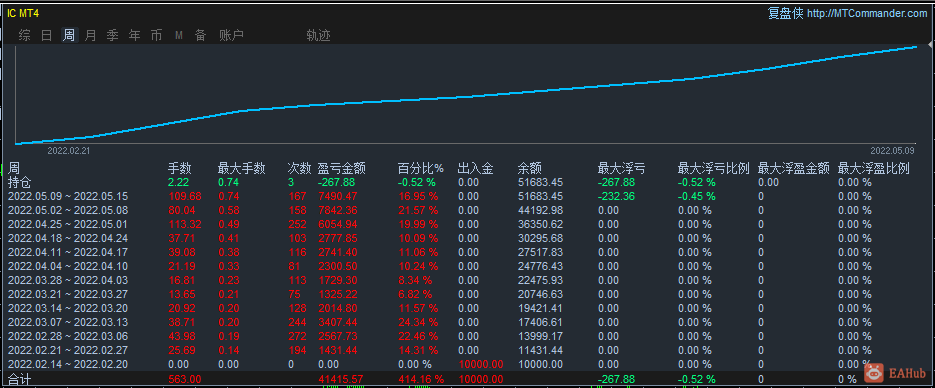Click the 7490.47 profit cell
935x388 pixels.
point(338,196)
